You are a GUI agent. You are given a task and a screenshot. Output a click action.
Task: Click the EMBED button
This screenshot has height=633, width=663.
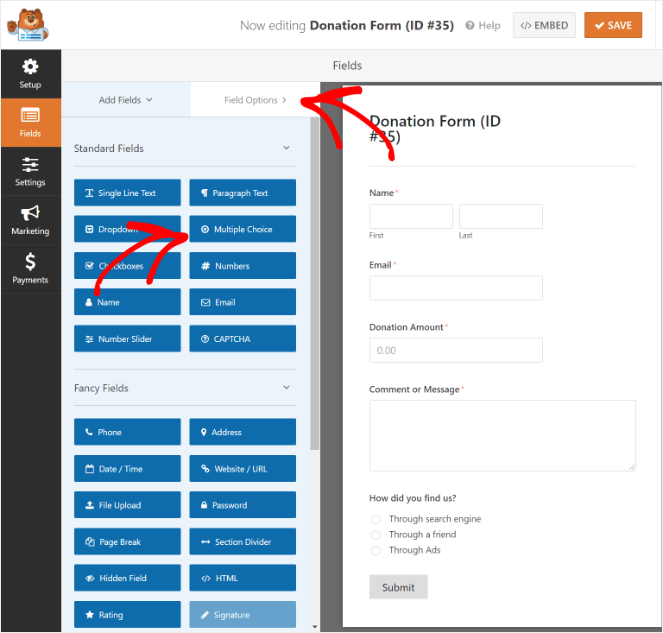[x=544, y=25]
